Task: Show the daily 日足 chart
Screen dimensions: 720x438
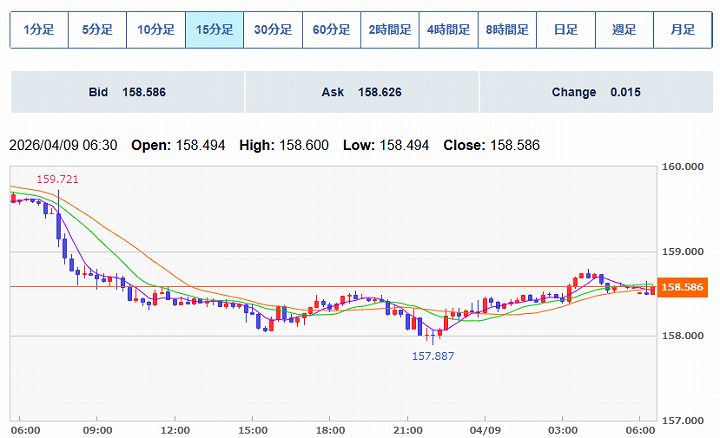Action: click(565, 30)
